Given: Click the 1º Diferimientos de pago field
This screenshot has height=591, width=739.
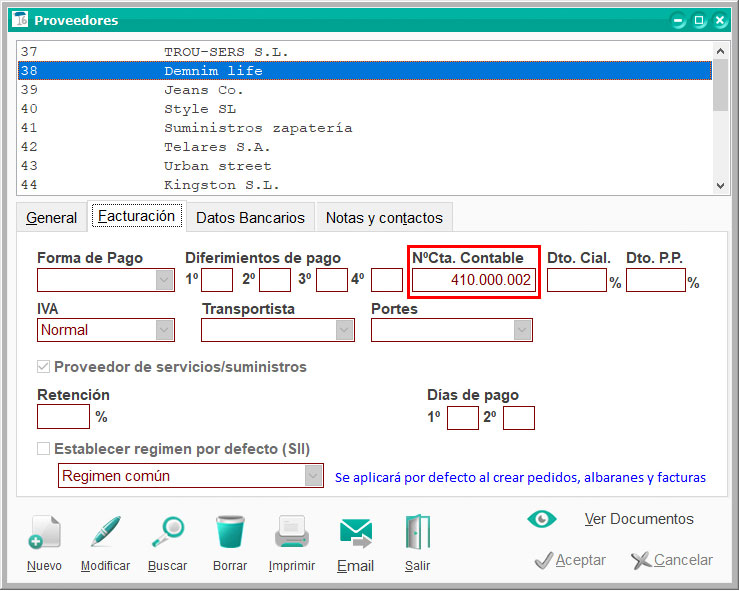Looking at the screenshot, I should [217, 280].
